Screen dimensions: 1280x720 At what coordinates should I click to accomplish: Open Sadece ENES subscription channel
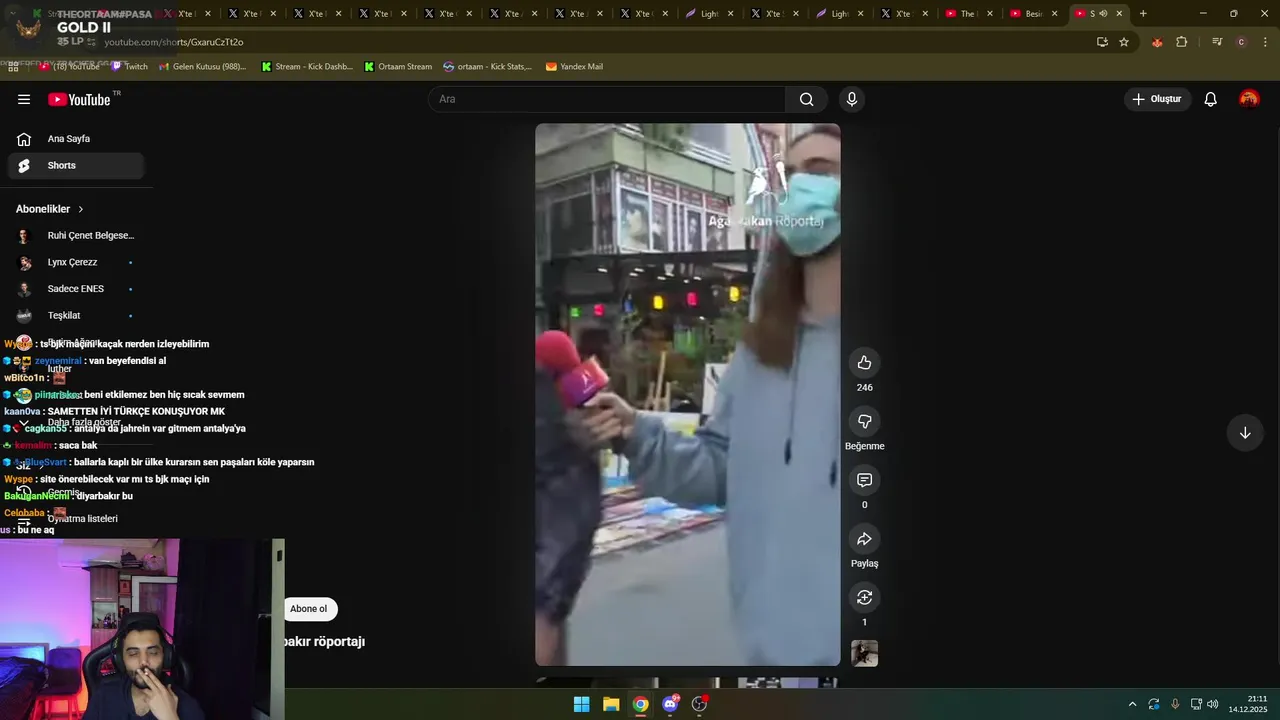(x=76, y=289)
